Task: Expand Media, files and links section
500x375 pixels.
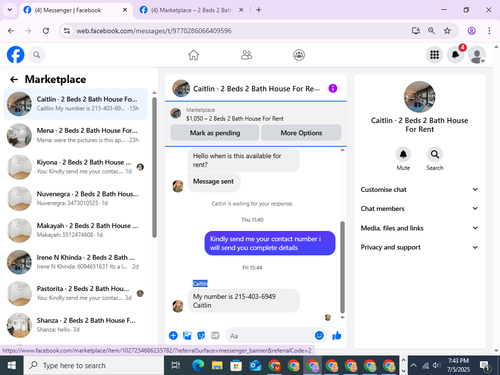Action: pyautogui.click(x=419, y=228)
